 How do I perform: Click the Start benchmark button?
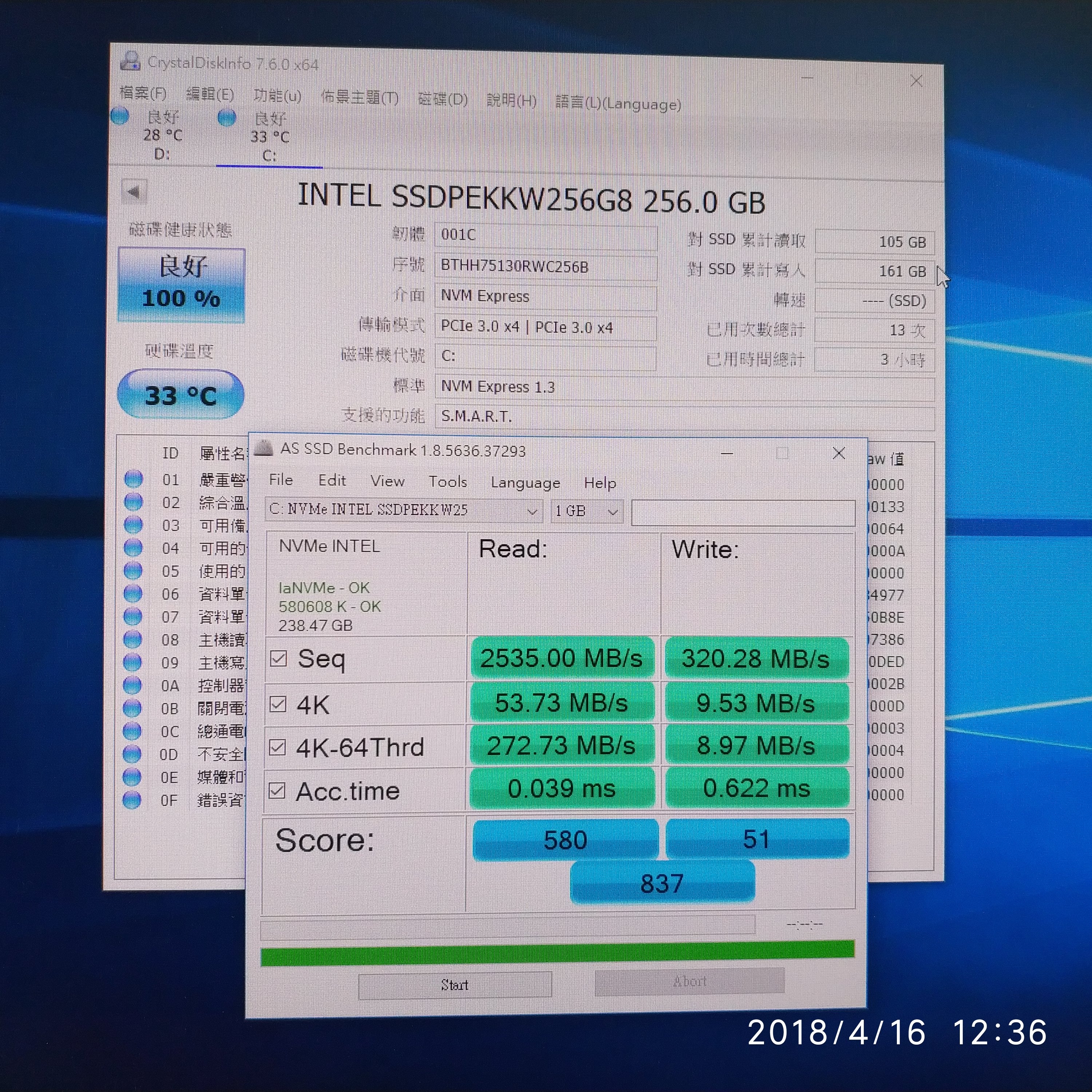(x=455, y=985)
